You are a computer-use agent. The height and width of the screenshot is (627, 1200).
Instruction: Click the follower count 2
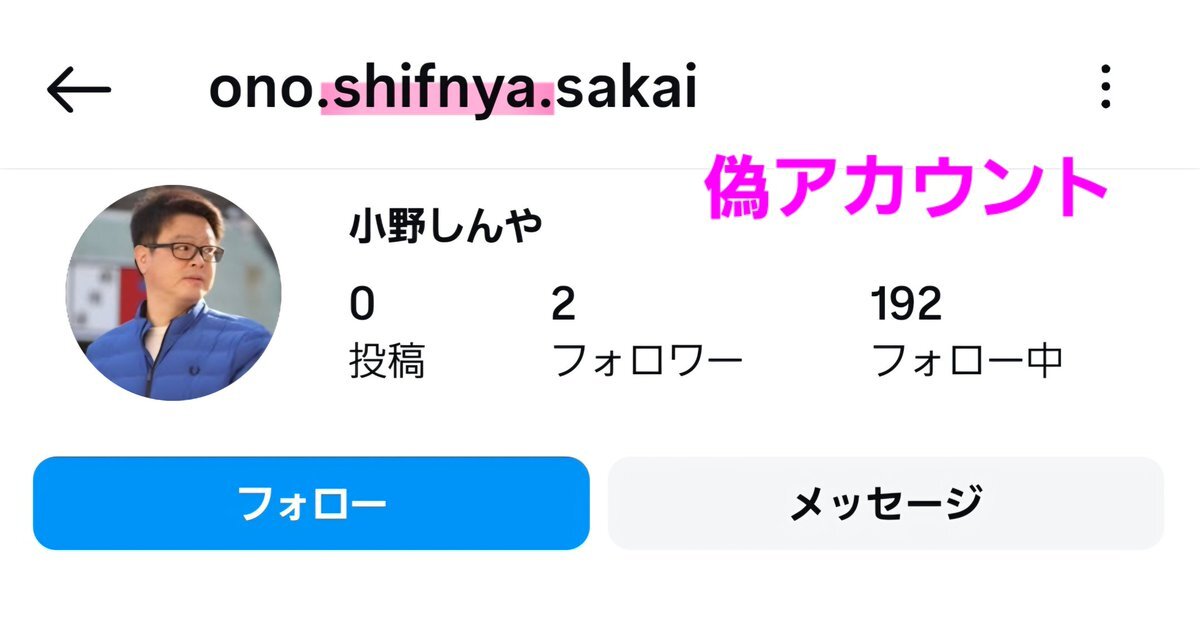click(x=564, y=304)
